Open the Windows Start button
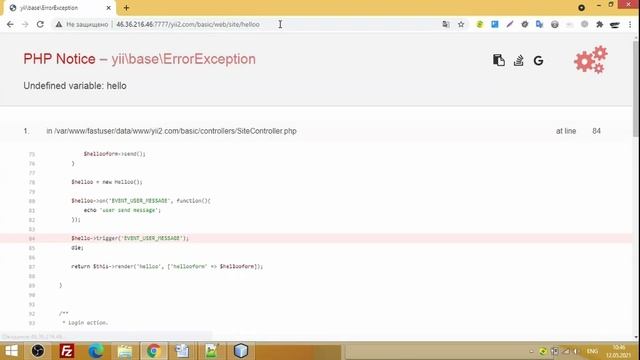This screenshot has height=360, width=640. [11, 351]
